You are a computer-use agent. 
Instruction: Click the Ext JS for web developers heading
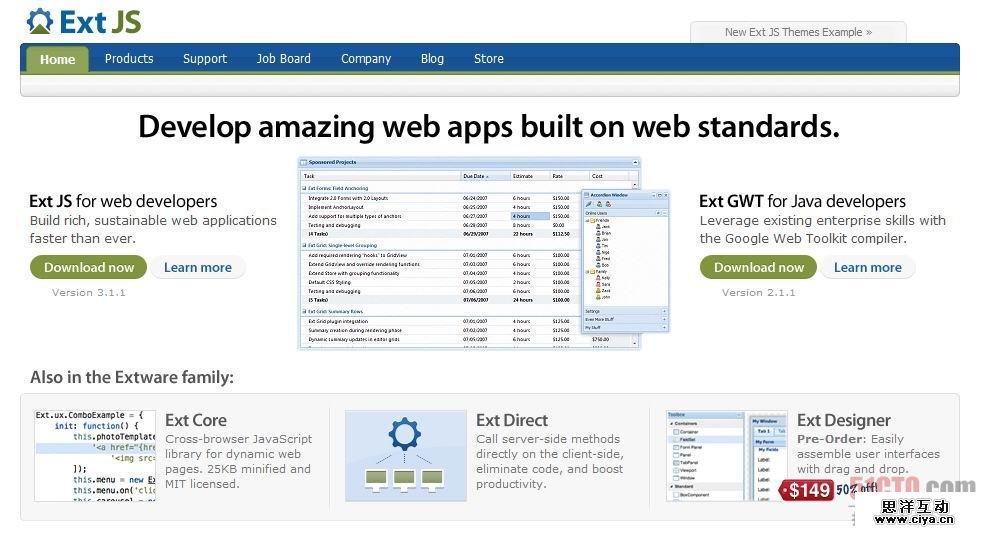[123, 201]
